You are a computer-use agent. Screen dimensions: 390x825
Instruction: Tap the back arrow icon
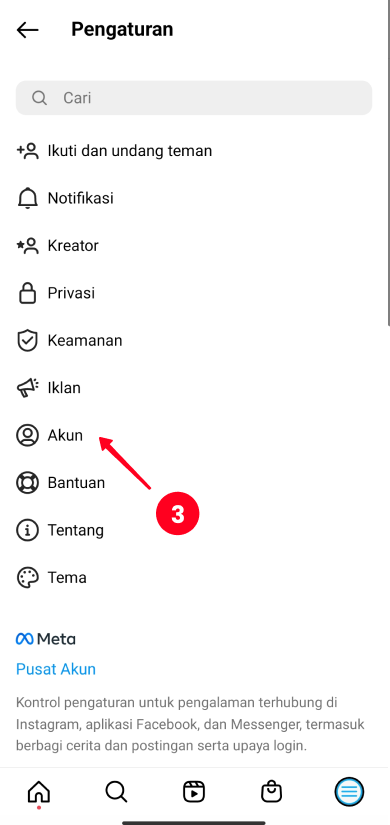[27, 30]
